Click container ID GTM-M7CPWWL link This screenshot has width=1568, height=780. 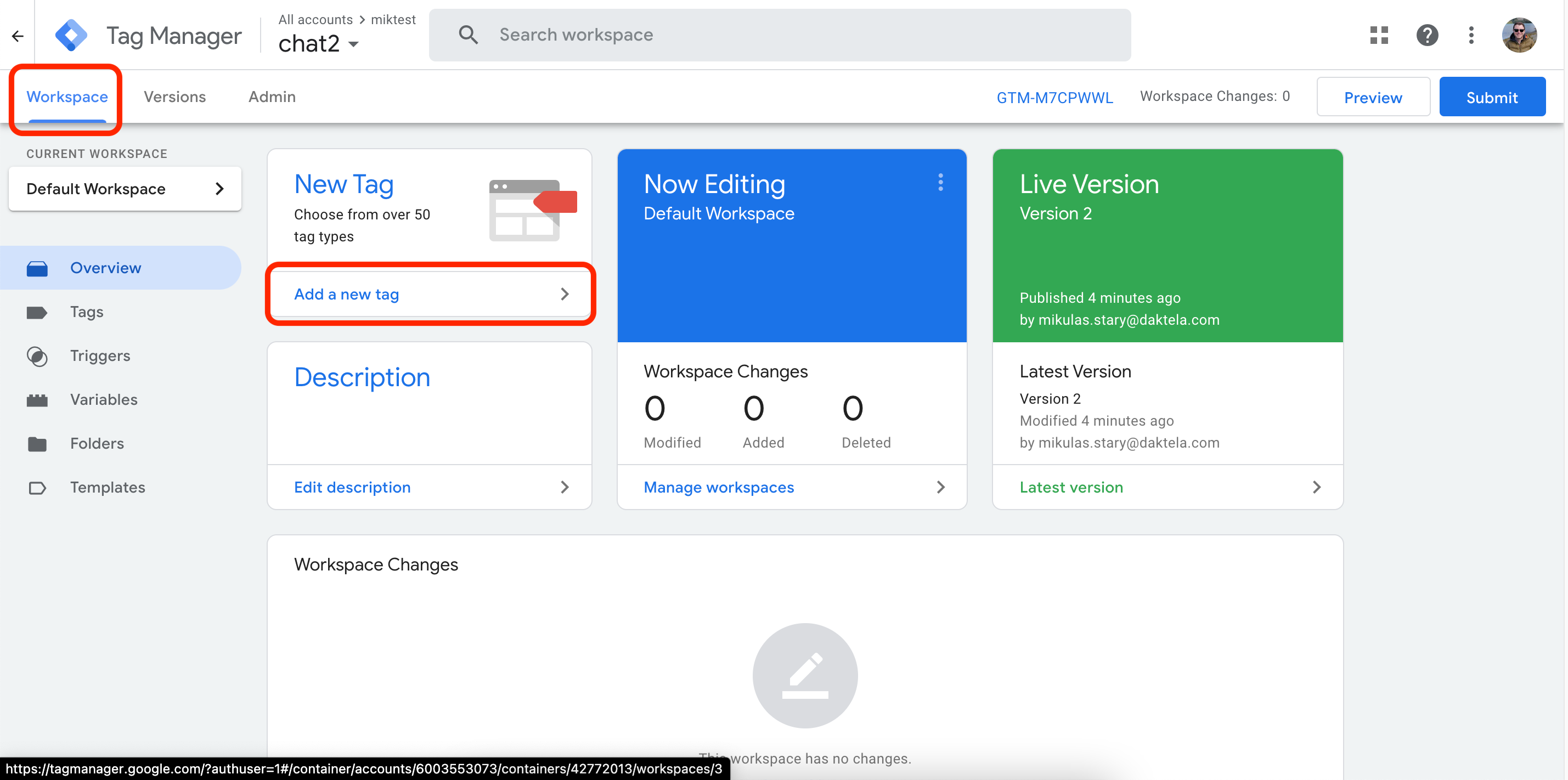[x=1054, y=97]
